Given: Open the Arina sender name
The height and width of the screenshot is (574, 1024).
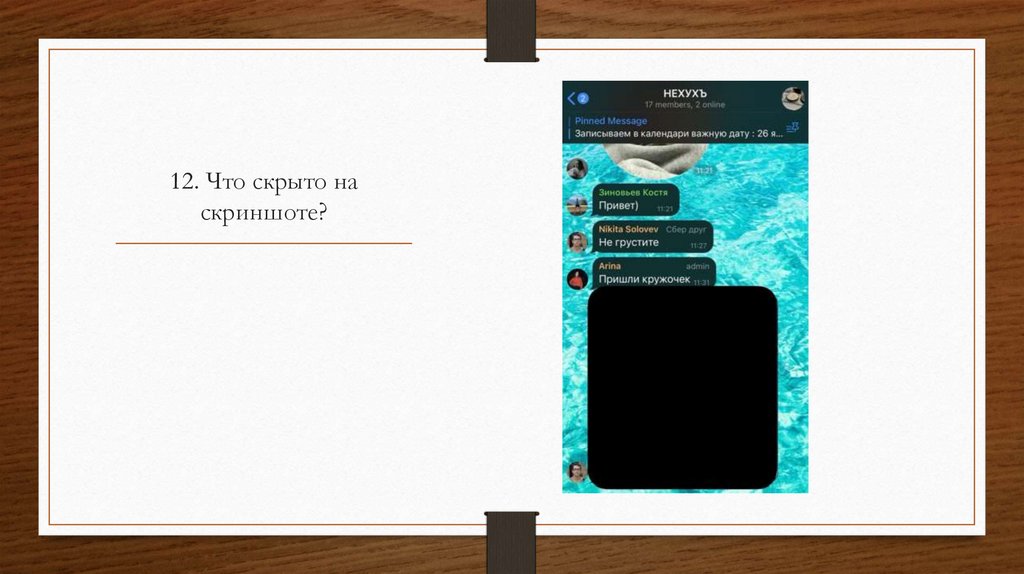Looking at the screenshot, I should click(x=609, y=266).
